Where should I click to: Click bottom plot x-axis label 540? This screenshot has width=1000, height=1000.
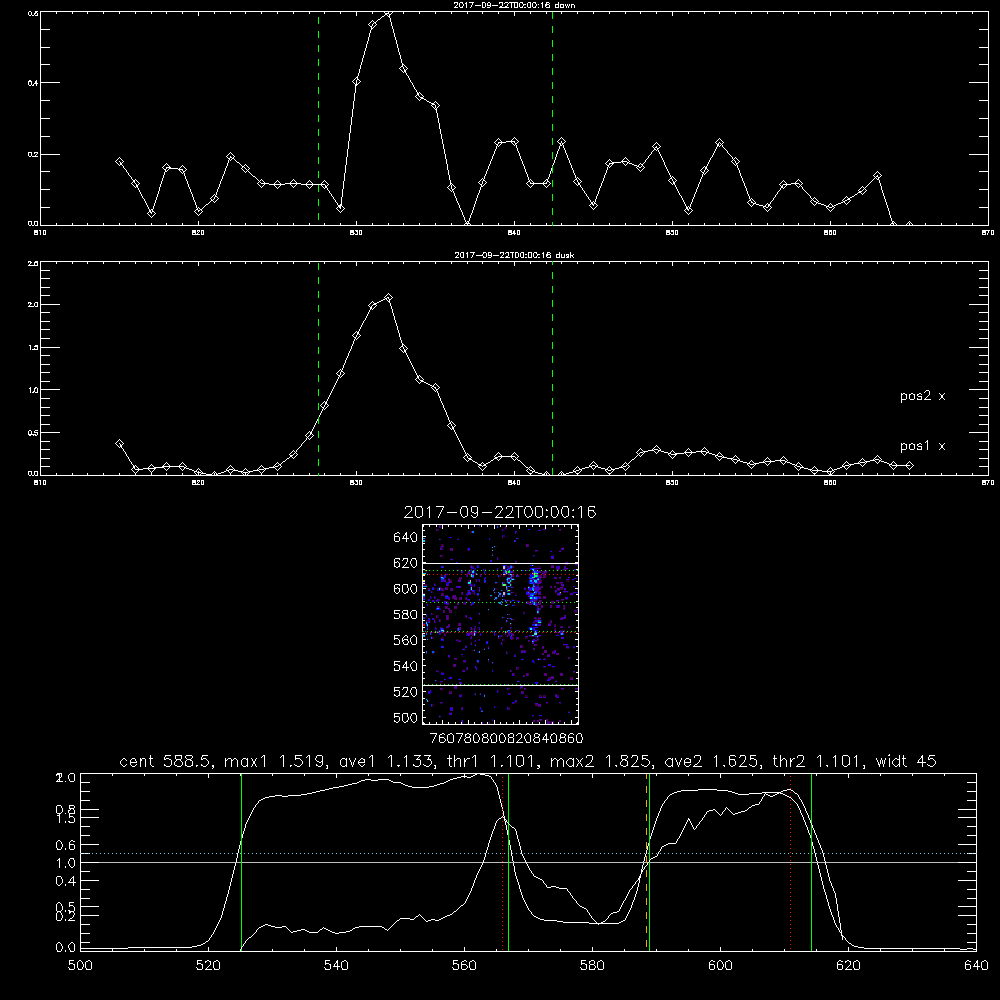(336, 966)
